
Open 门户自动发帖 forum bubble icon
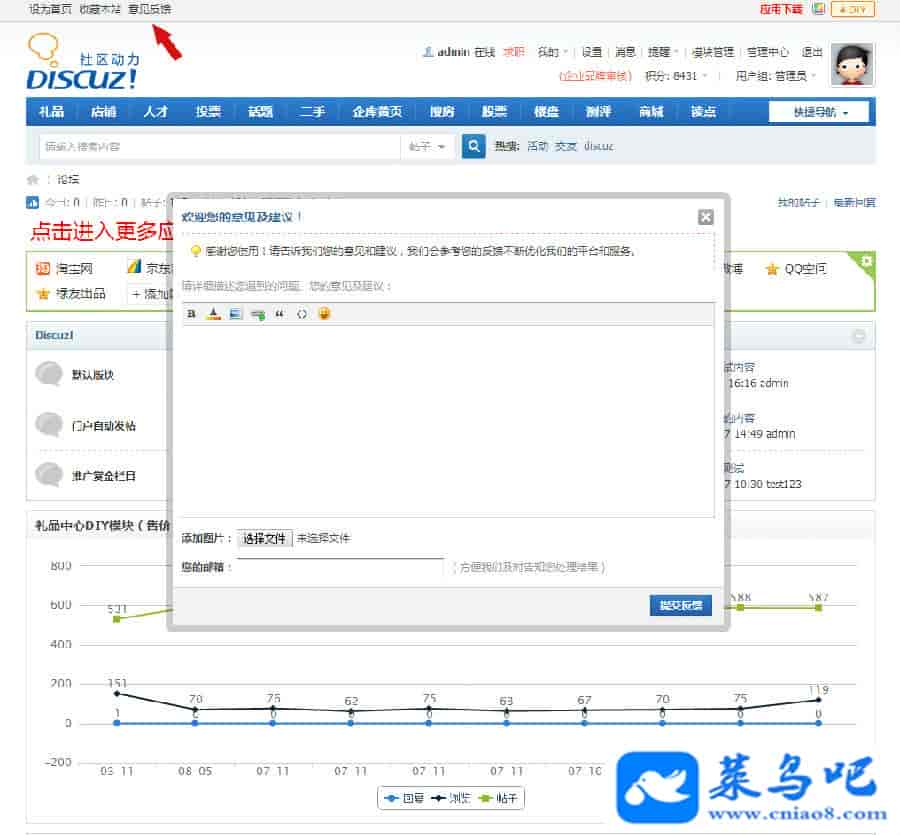tap(49, 425)
